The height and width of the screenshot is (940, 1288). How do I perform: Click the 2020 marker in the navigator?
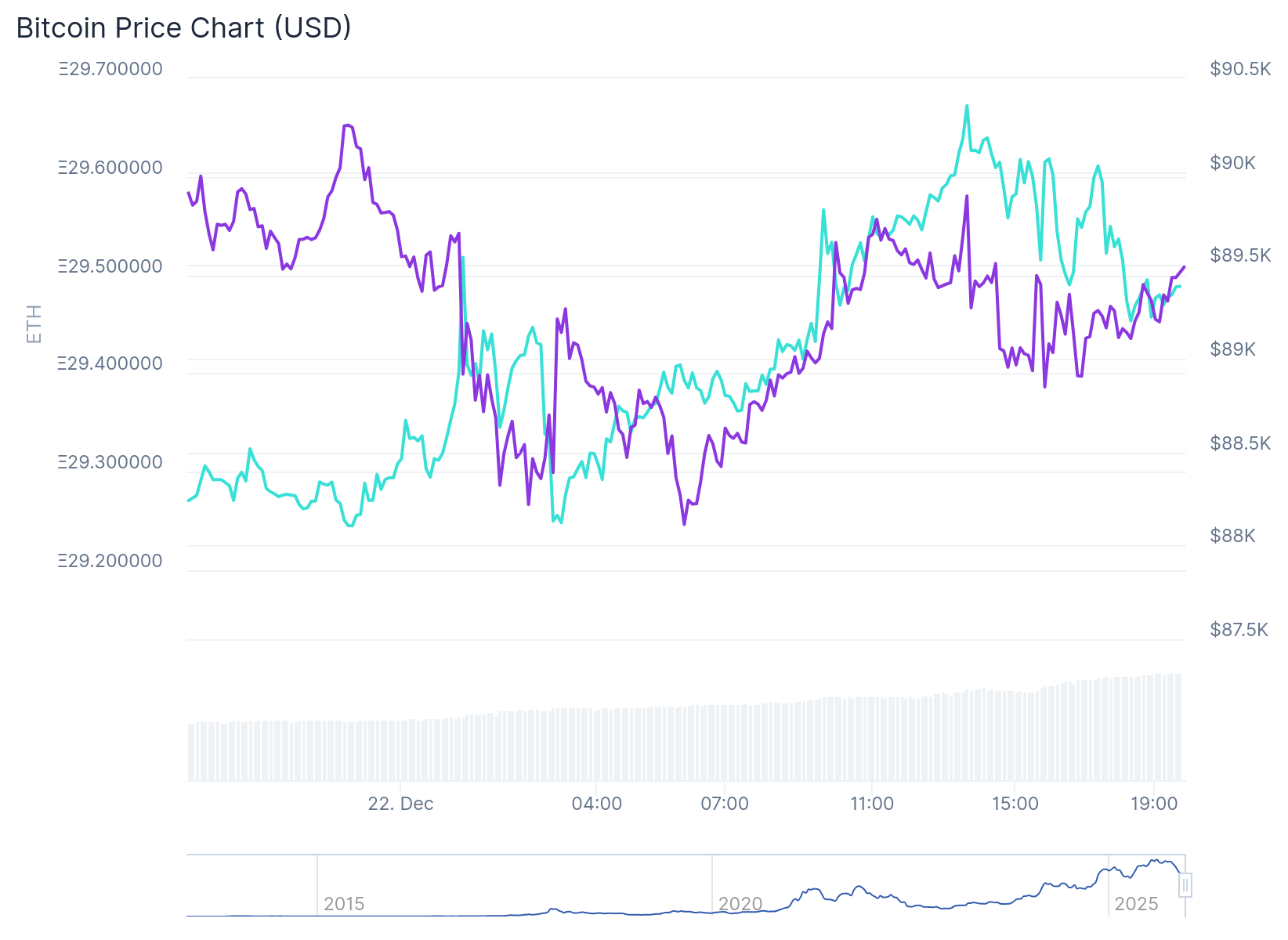[740, 904]
